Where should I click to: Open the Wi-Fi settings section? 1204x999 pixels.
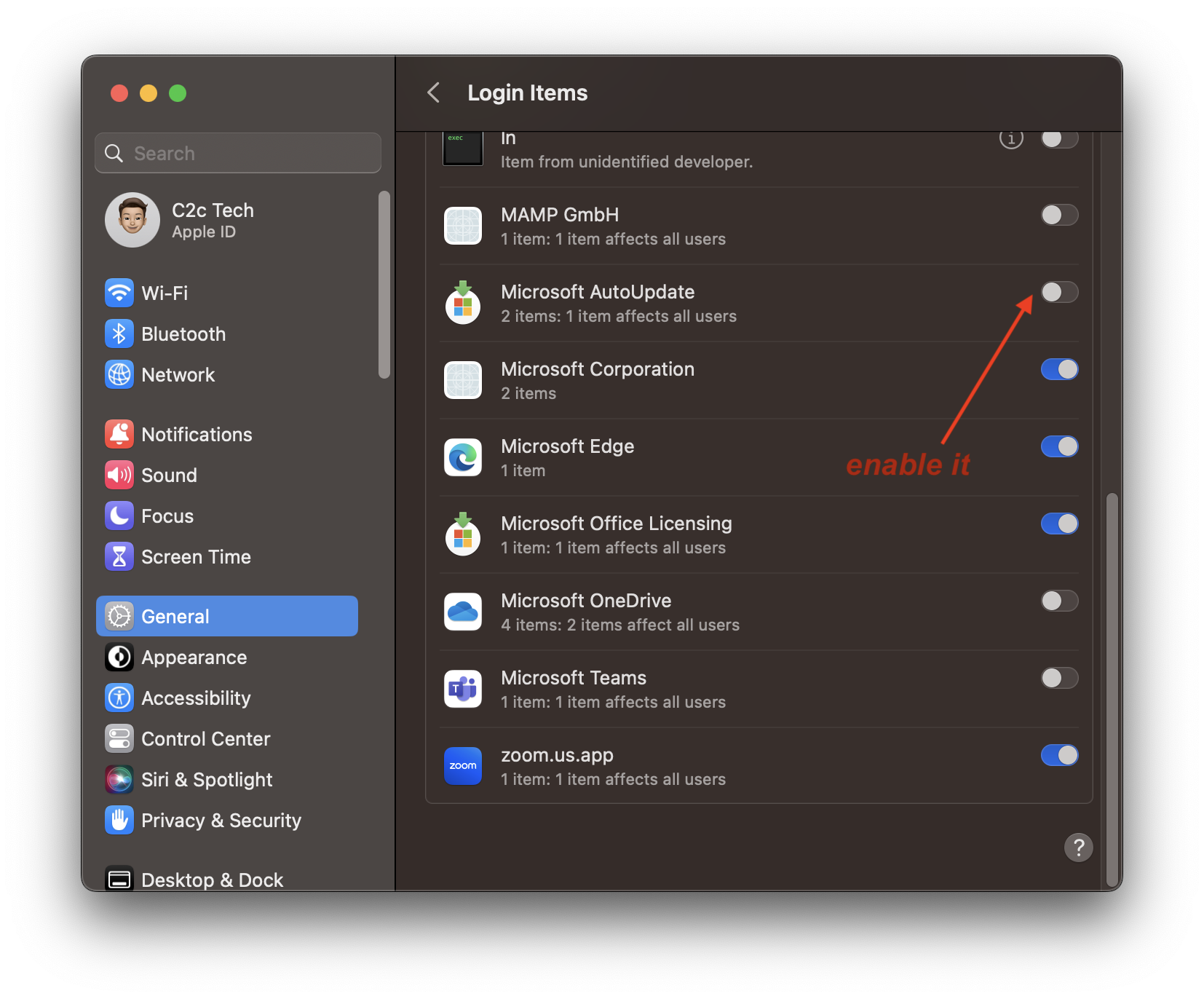[119, 293]
